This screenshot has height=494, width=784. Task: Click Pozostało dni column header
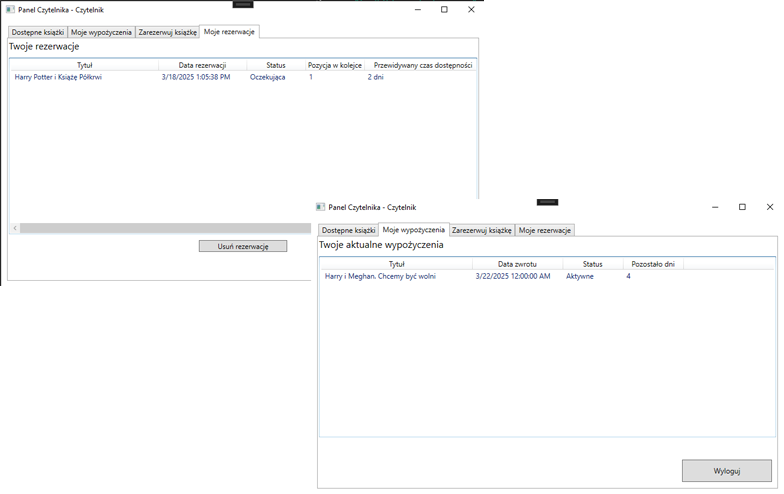(x=653, y=264)
